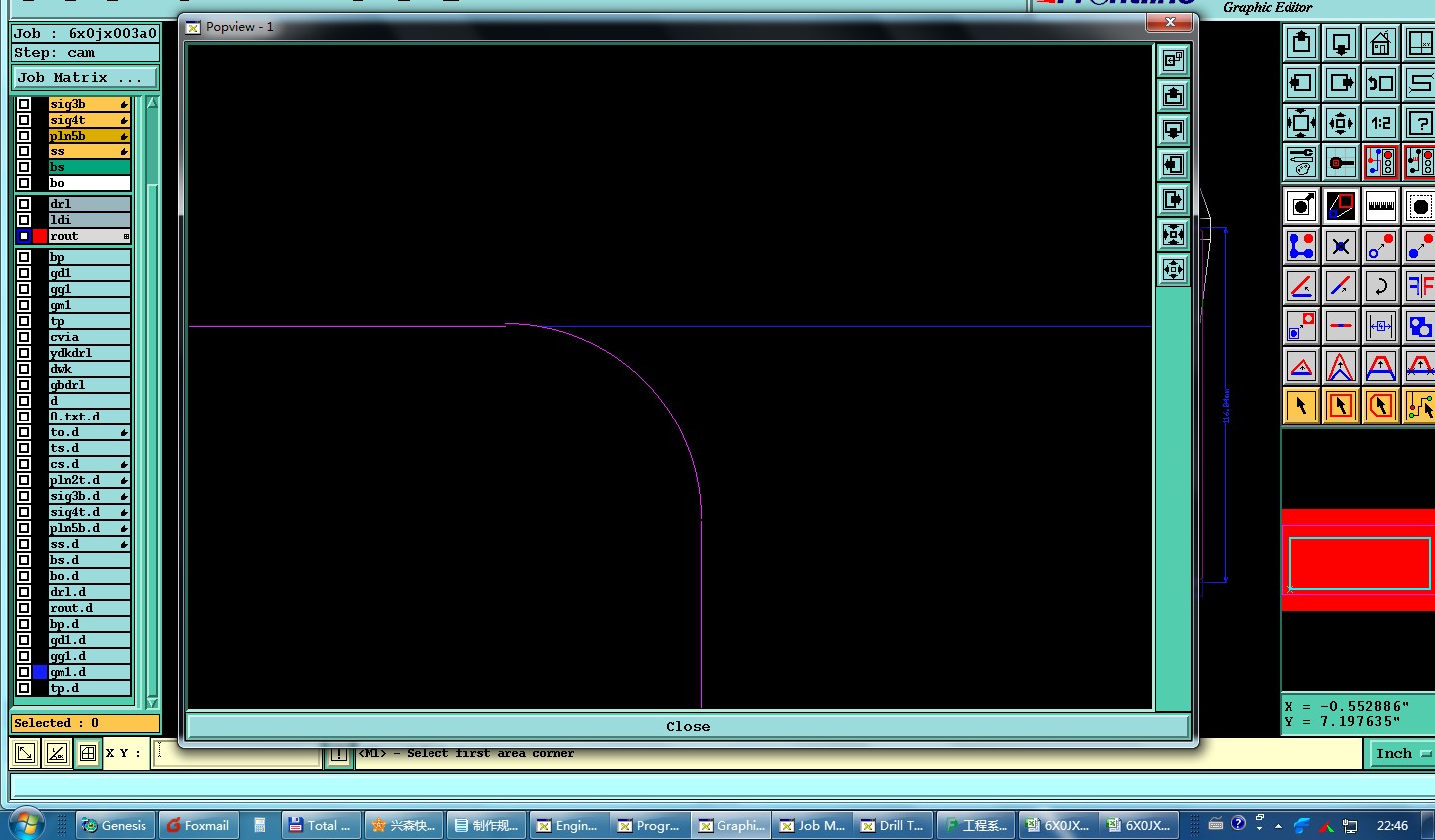Click the pan down icon in Graphic Editor

pyautogui.click(x=1341, y=43)
